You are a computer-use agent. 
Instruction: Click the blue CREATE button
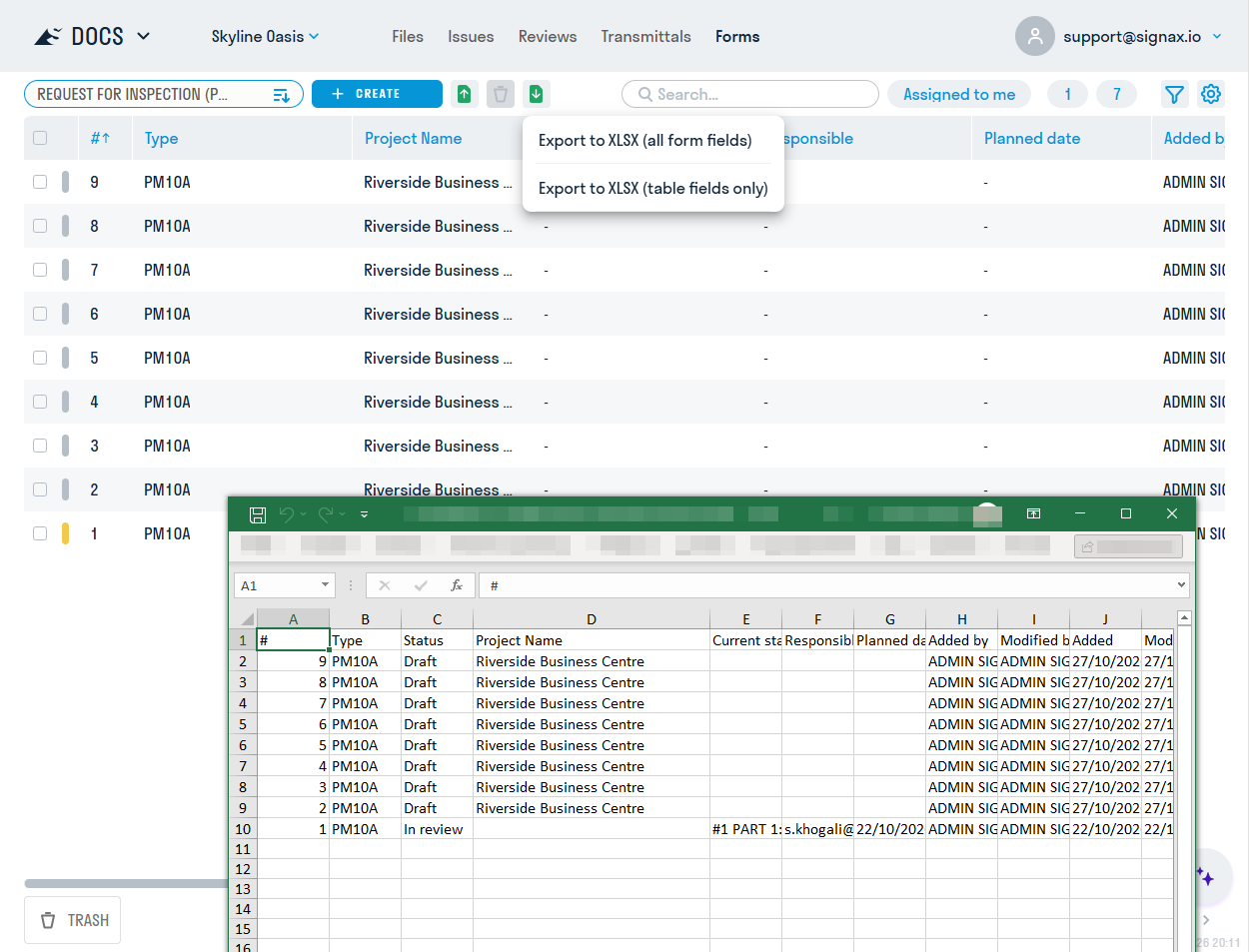377,94
